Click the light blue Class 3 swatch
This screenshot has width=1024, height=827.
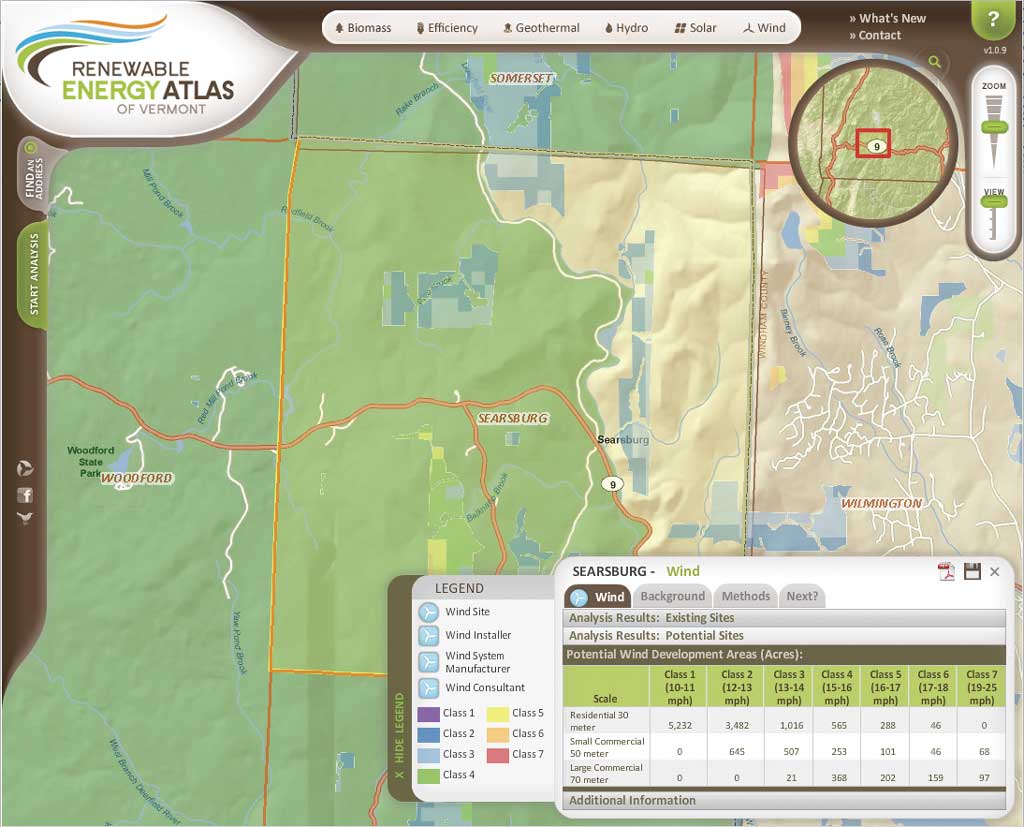click(428, 755)
